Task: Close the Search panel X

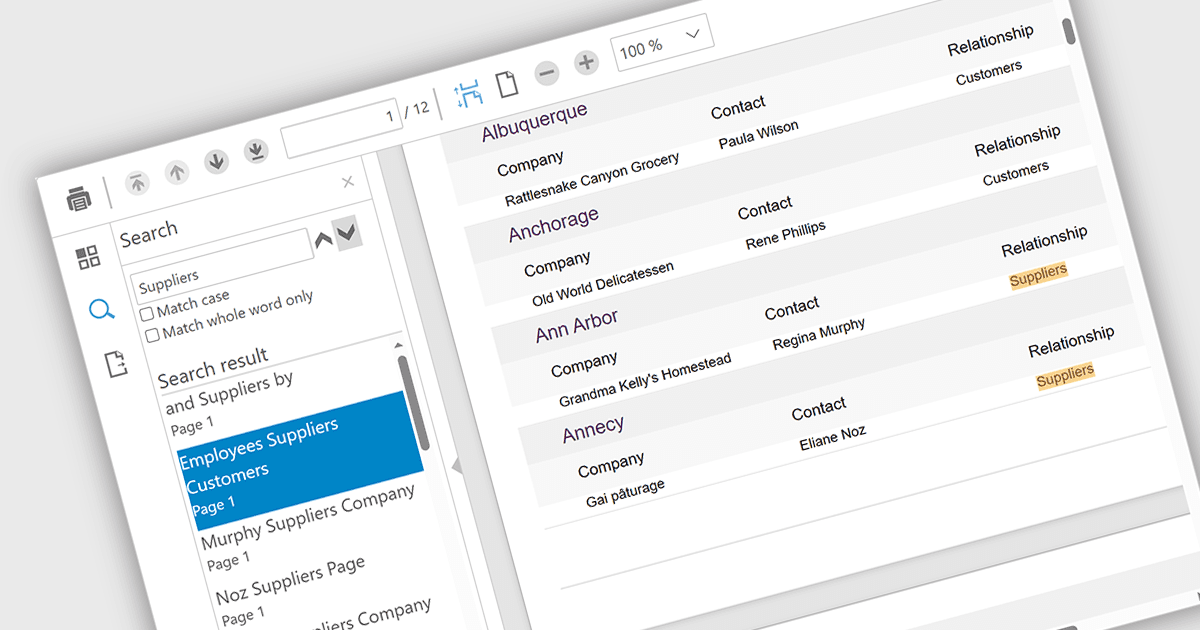Action: click(348, 182)
